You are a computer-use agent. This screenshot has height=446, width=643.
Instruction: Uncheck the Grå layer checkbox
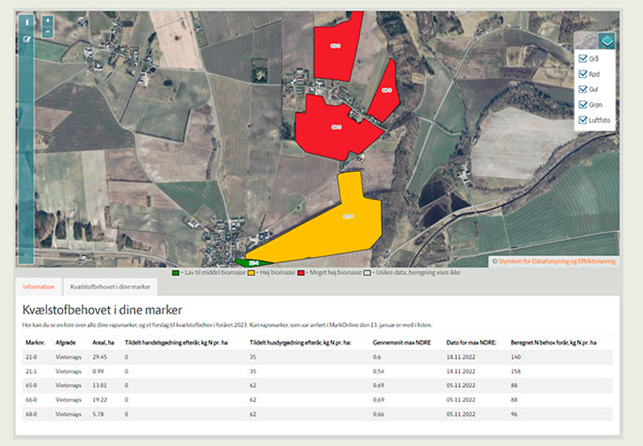pyautogui.click(x=583, y=58)
